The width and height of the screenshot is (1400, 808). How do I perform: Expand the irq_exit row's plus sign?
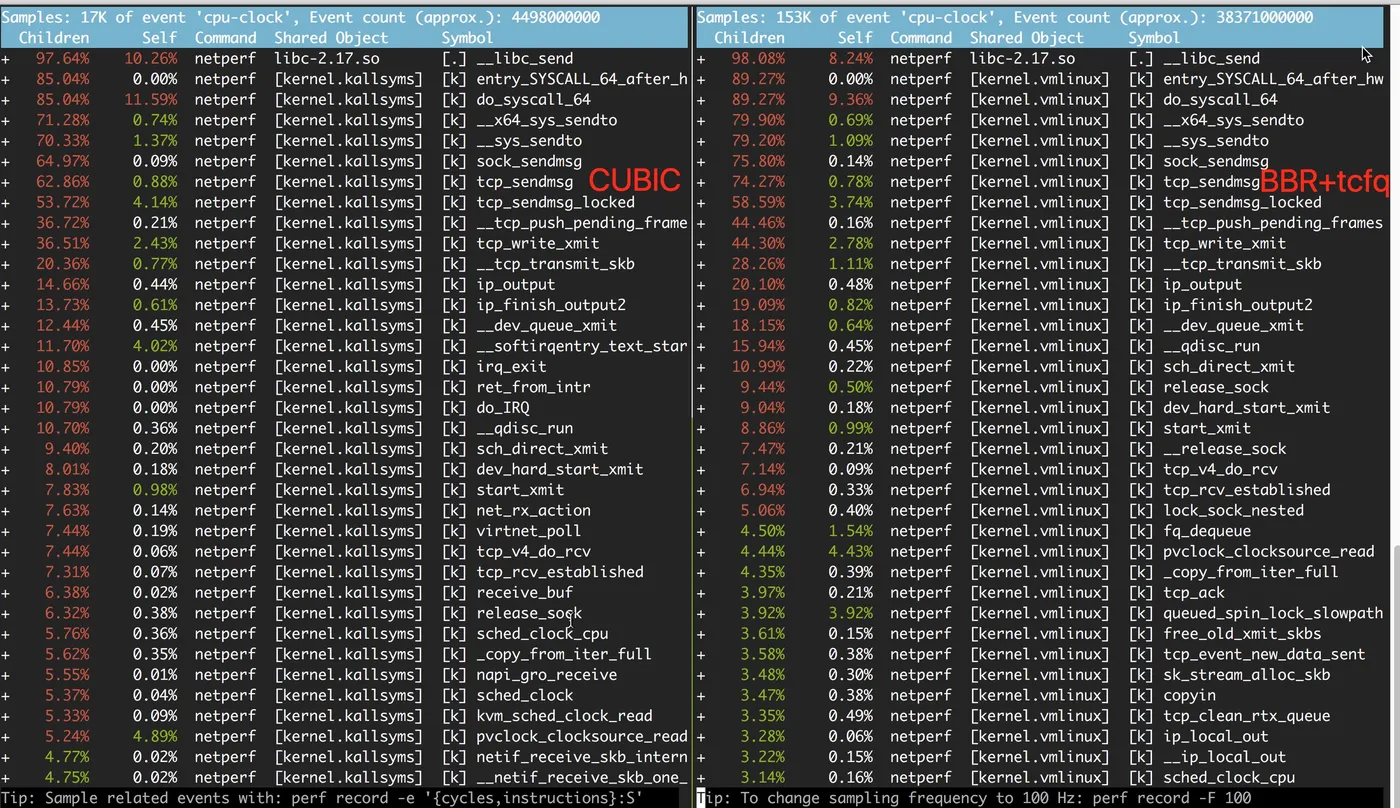pos(6,367)
